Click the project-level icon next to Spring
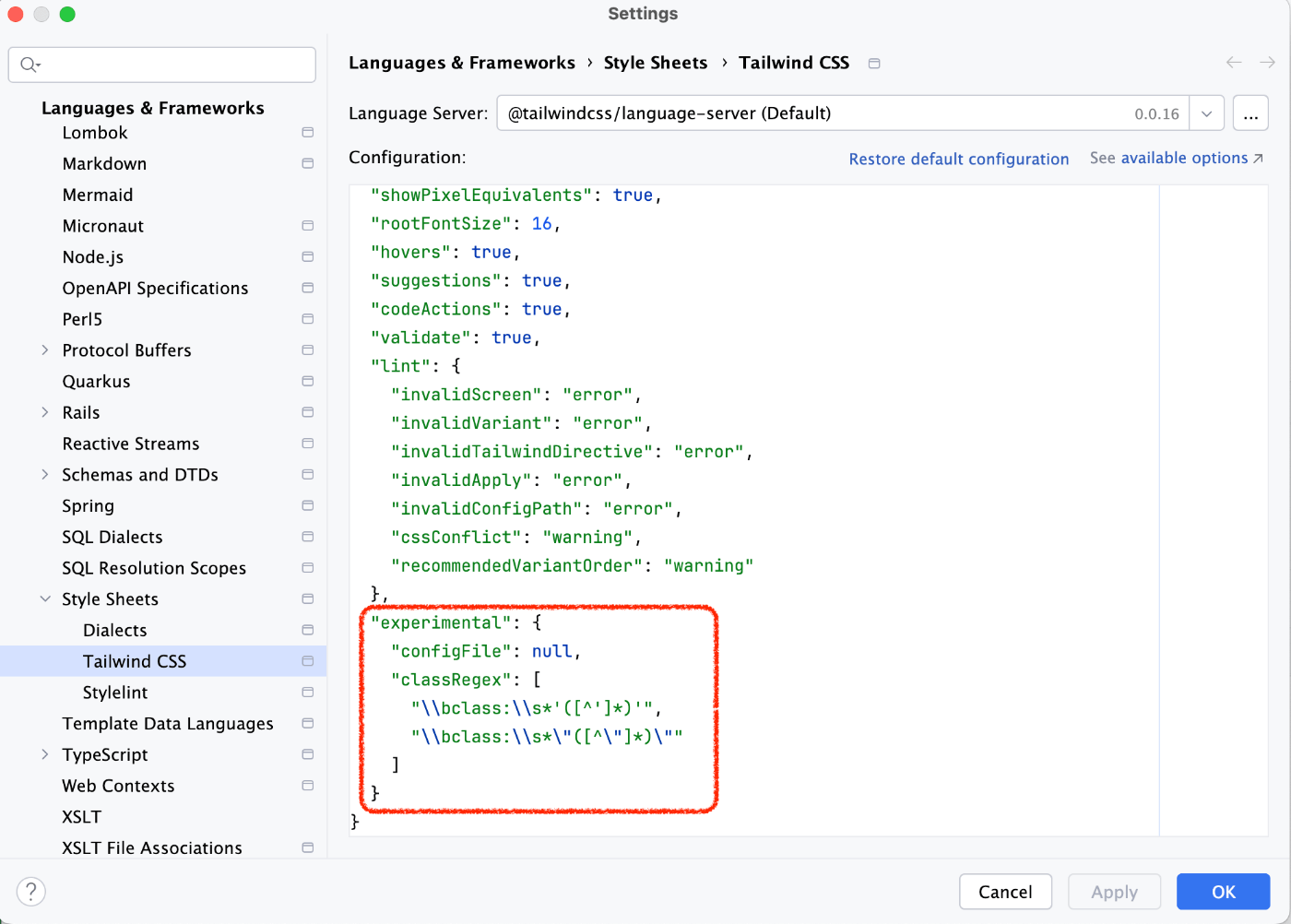1291x924 pixels. pyautogui.click(x=308, y=505)
